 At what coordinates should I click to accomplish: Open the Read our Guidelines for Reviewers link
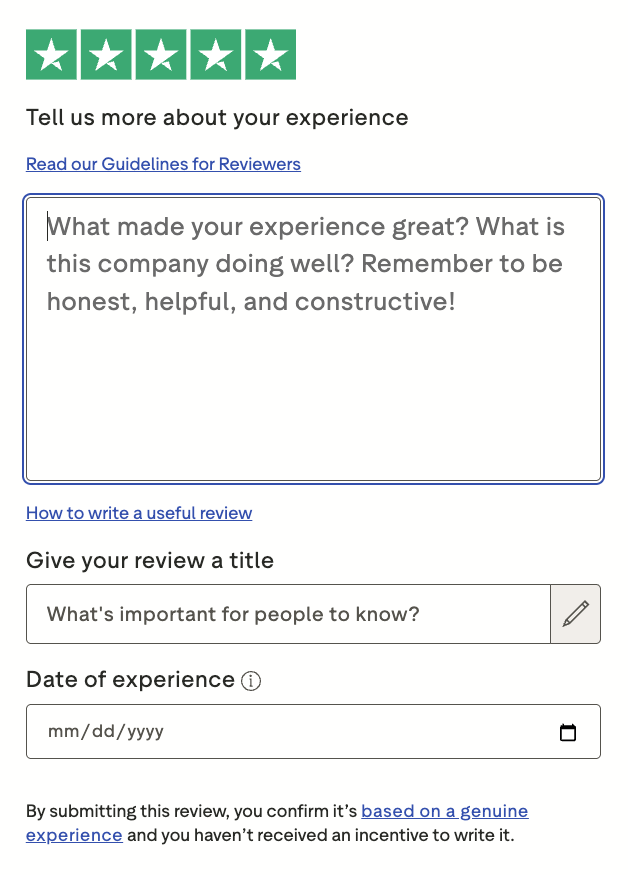click(x=163, y=164)
